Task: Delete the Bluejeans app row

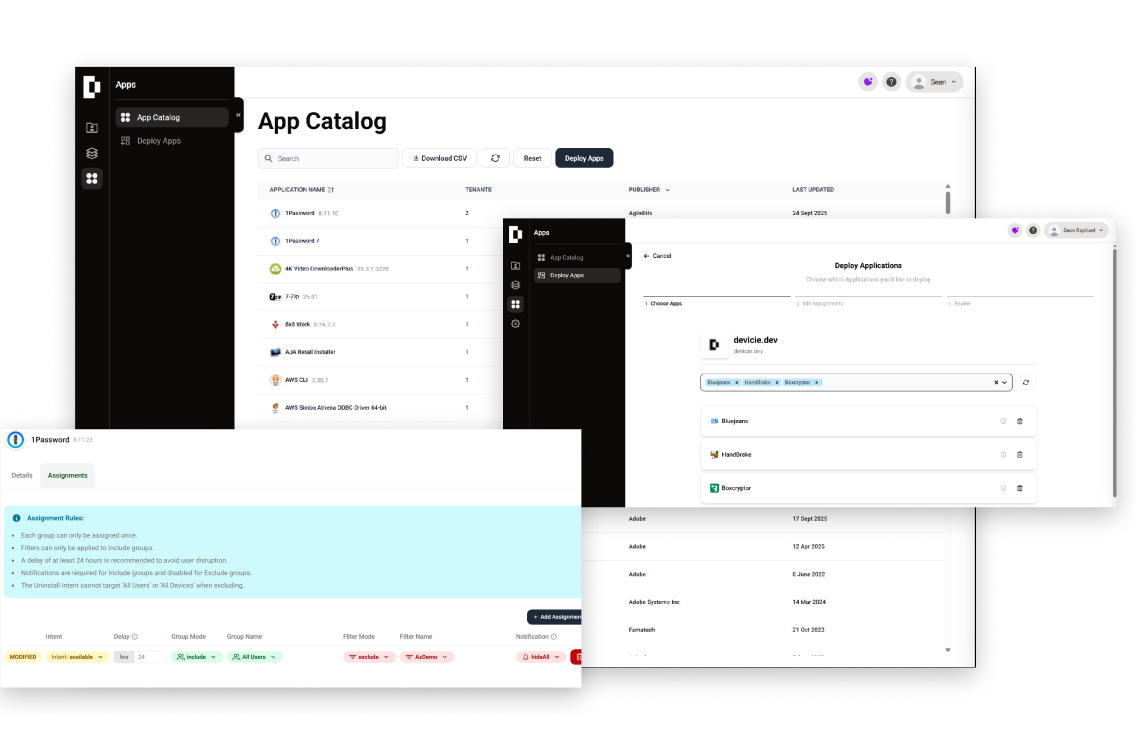Action: [1020, 421]
